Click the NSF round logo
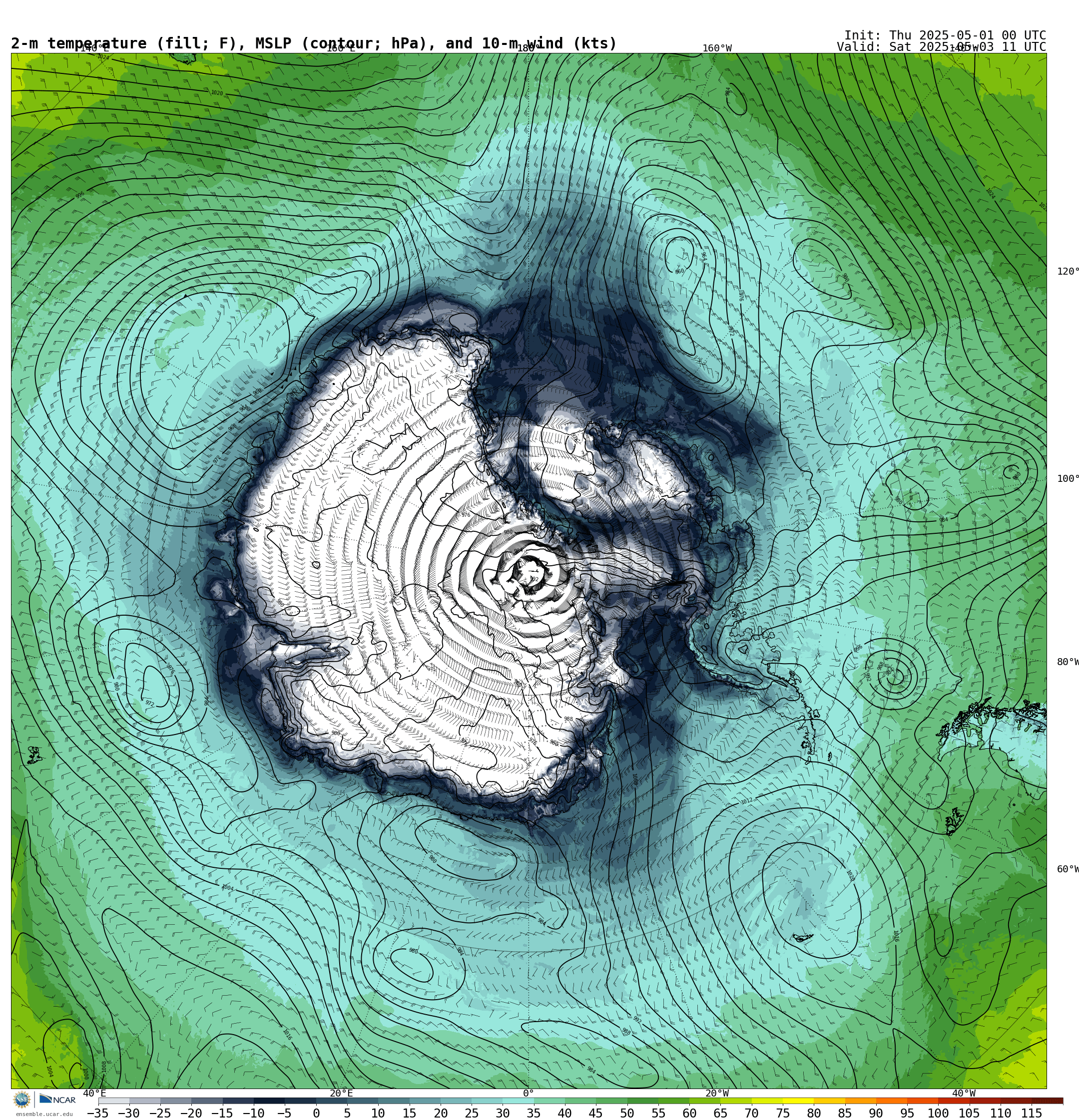 [x=21, y=1100]
